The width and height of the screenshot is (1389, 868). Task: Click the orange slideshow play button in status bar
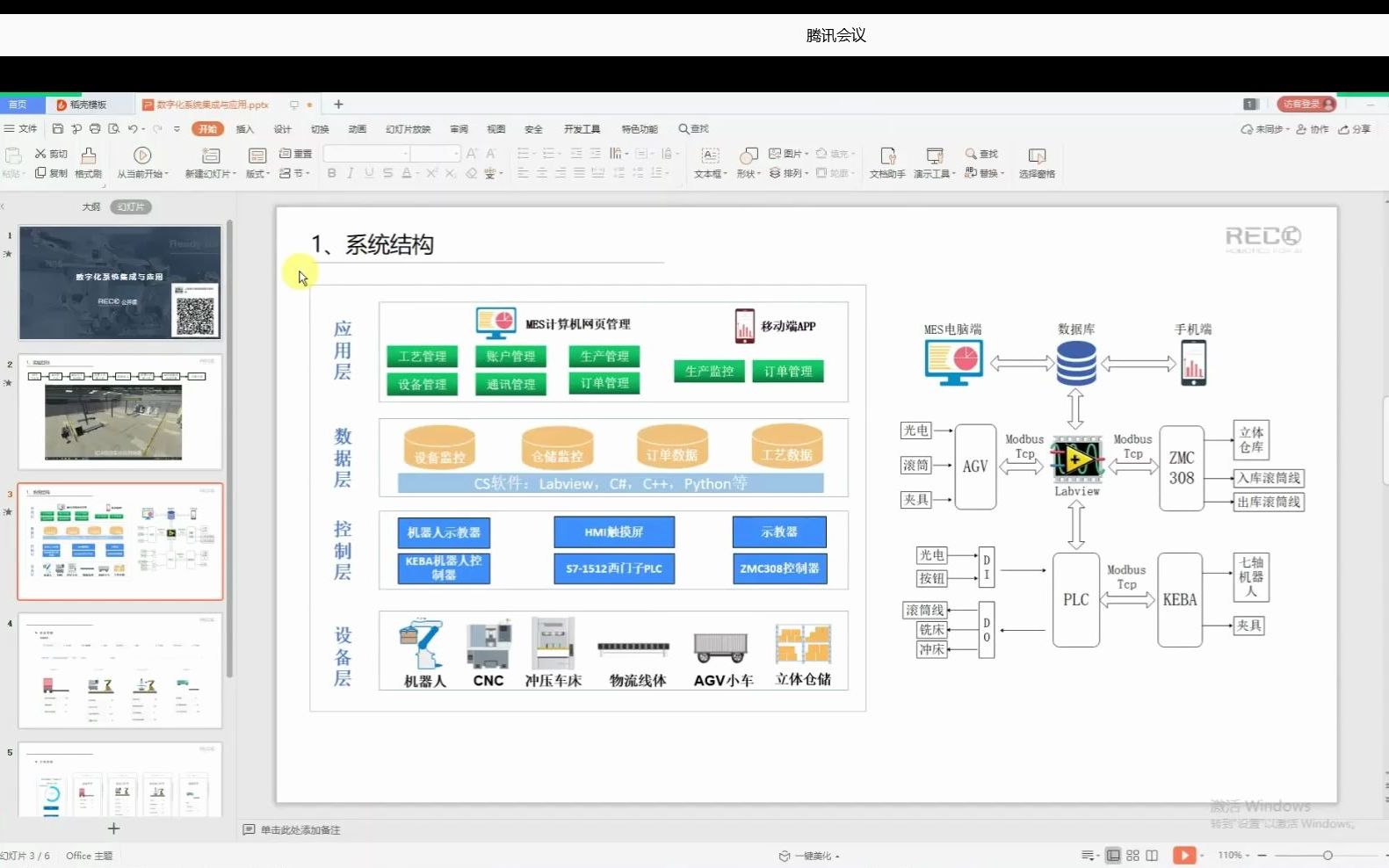coord(1184,855)
